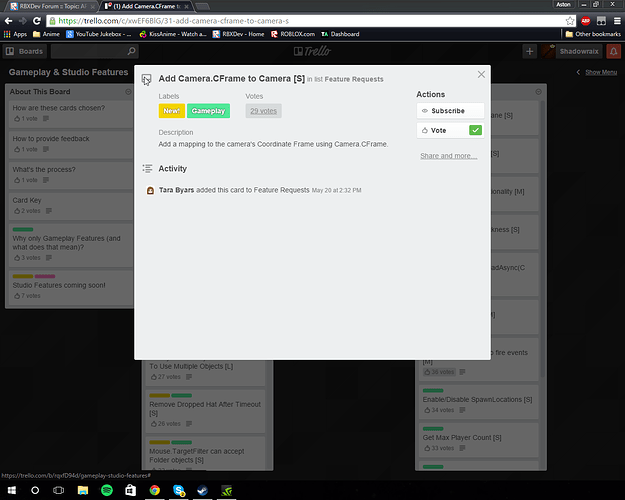Click Tara Byars avatar in Activity
Viewport: 625px width, 500px height.
point(150,191)
